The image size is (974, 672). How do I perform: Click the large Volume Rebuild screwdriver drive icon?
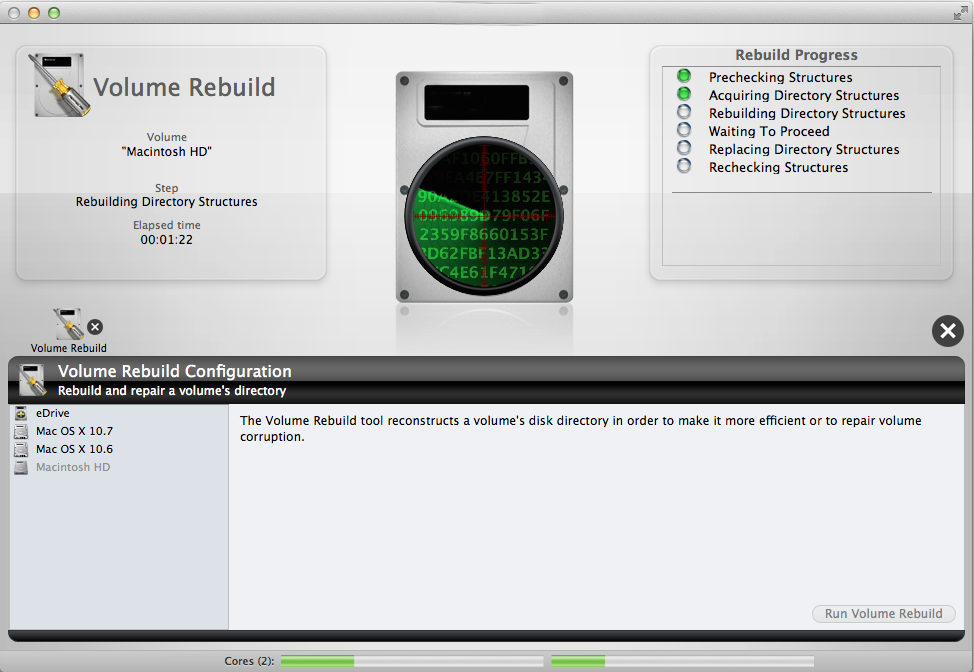pos(60,85)
